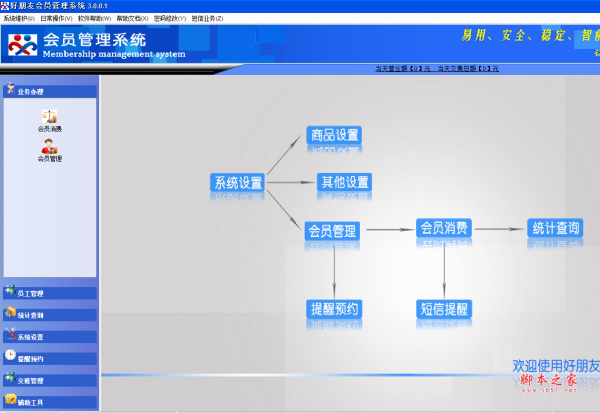600x413 pixels.
Task: Expand the 统计查询 sidebar panel
Action: click(50, 315)
